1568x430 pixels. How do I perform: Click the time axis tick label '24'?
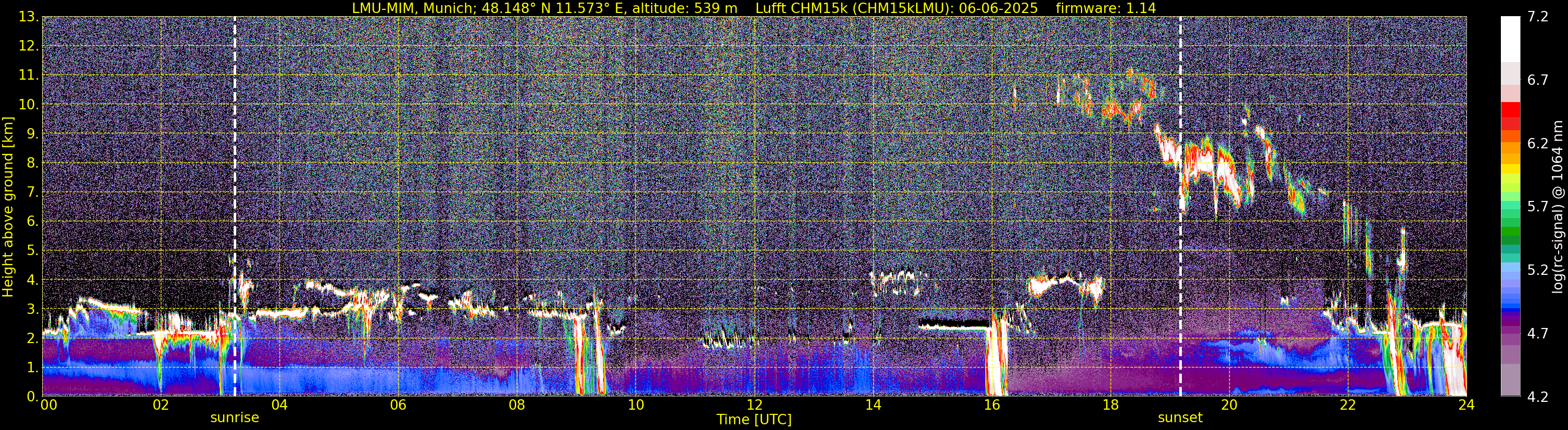[1465, 405]
